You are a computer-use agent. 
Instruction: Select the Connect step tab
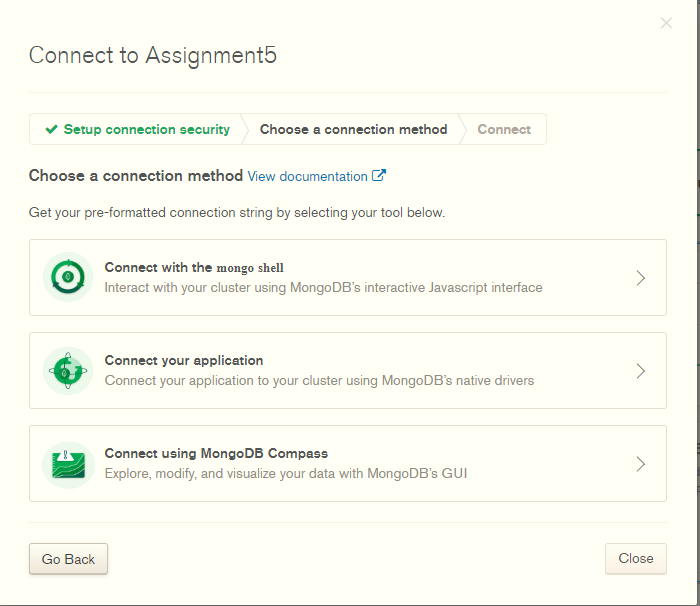click(x=504, y=130)
